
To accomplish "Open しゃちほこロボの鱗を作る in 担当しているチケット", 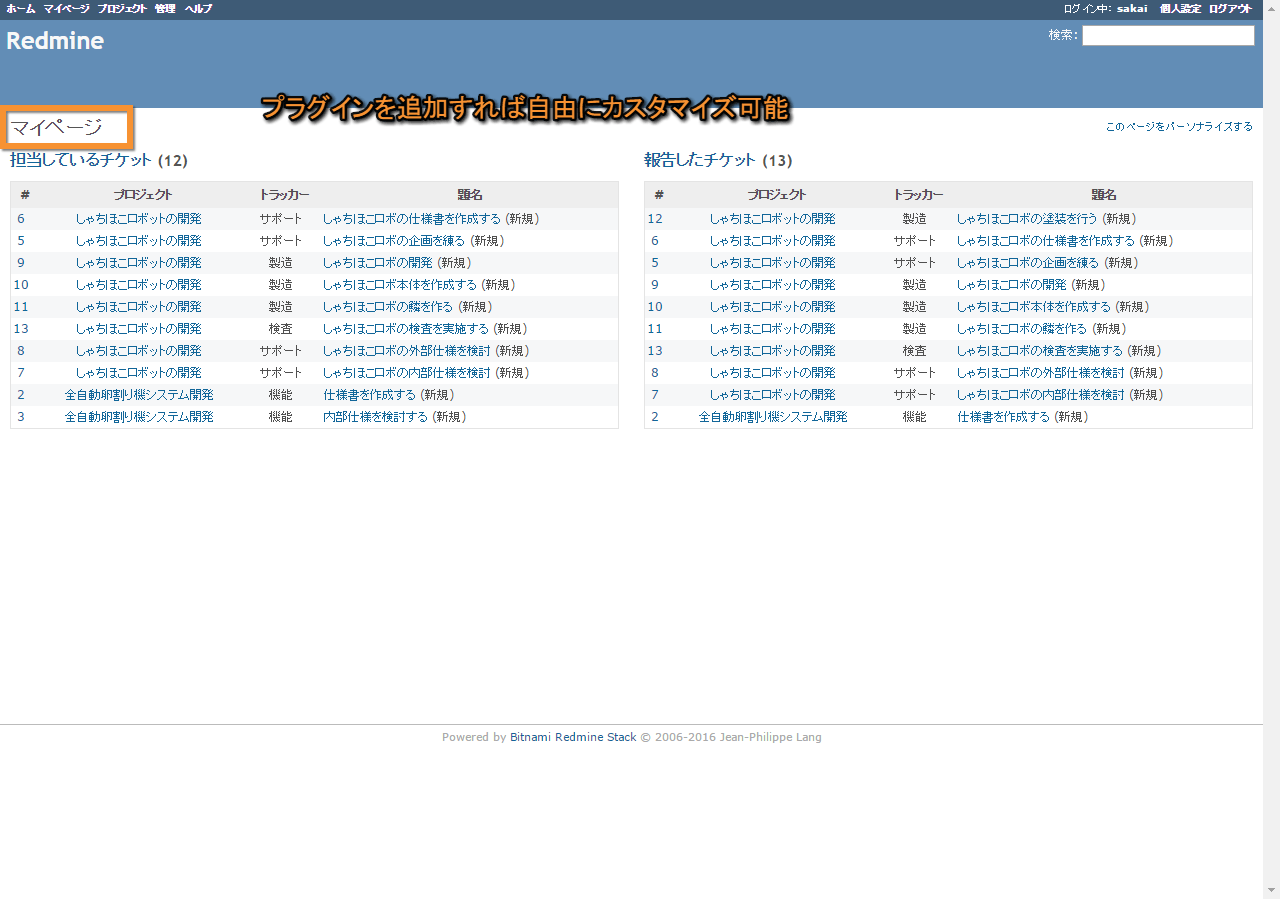I will (x=387, y=307).
